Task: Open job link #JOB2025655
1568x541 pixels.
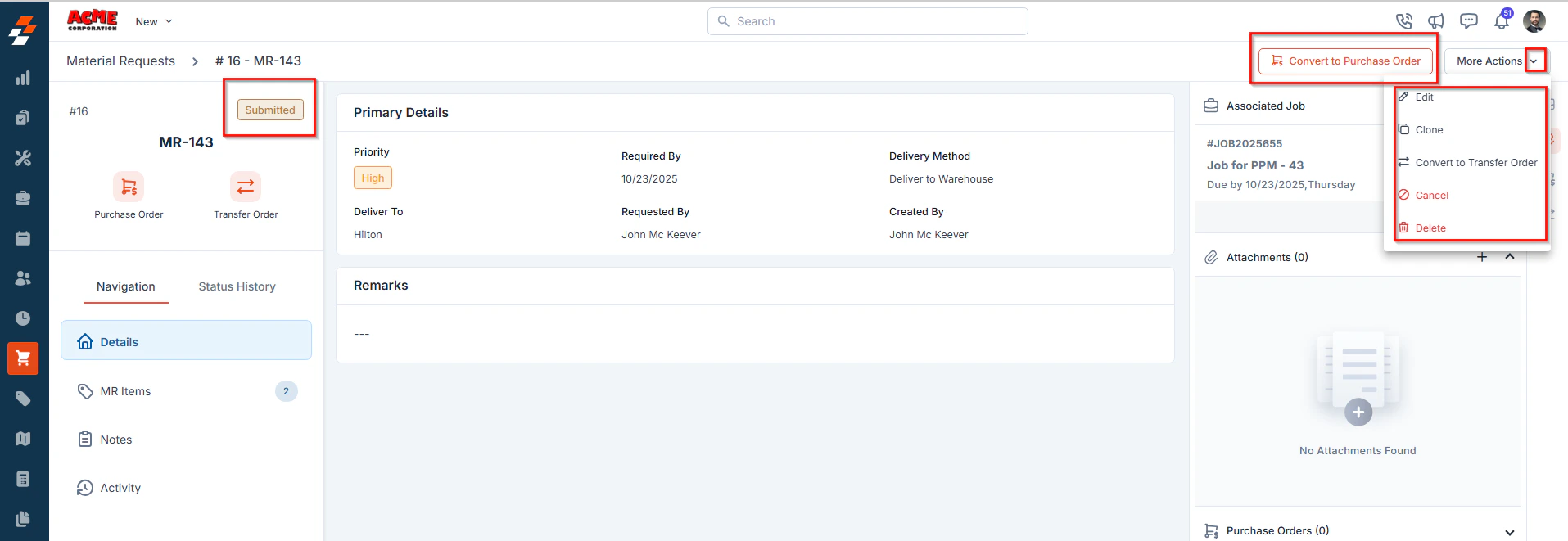Action: pos(1245,143)
